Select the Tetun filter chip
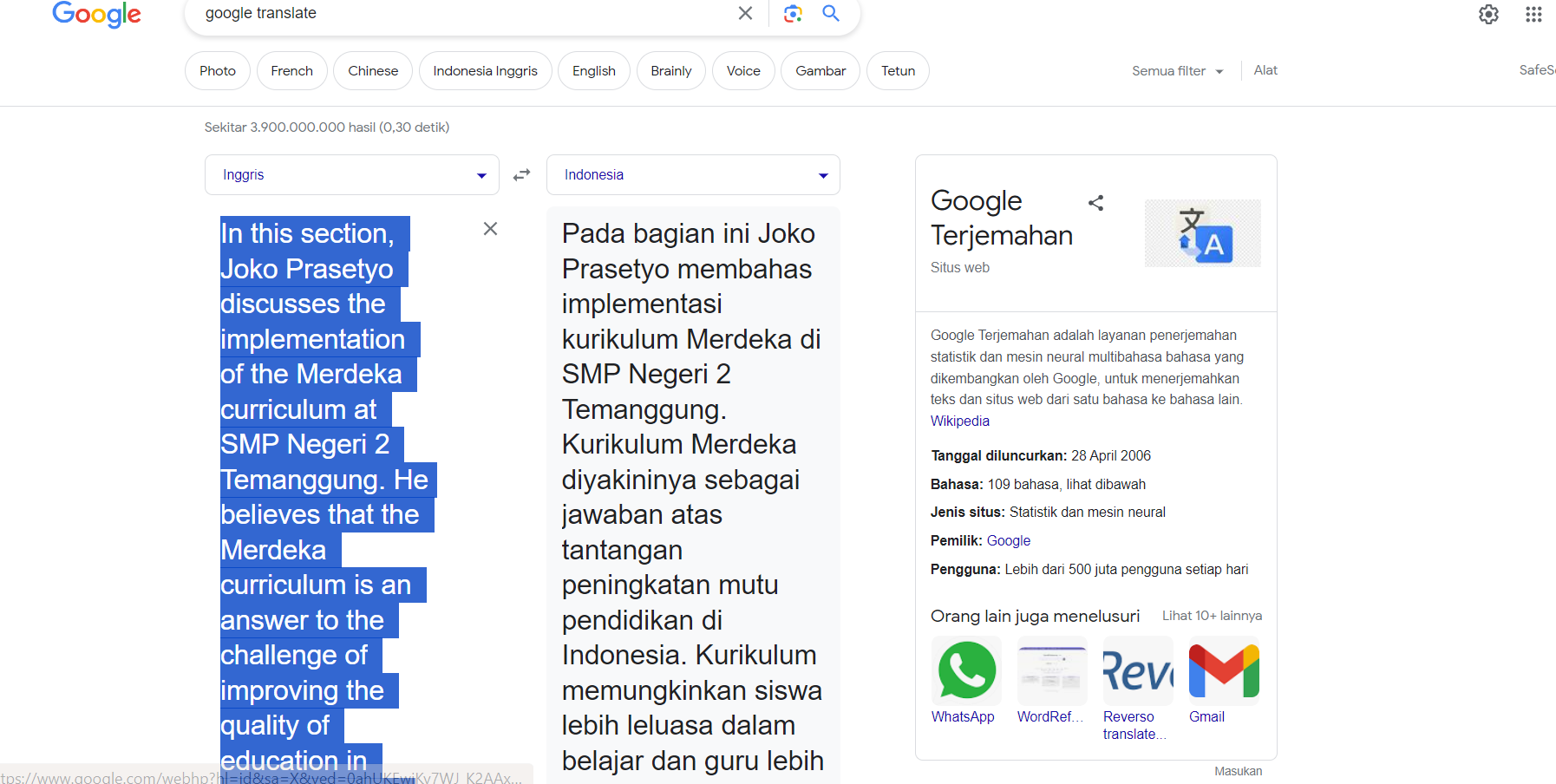 pos(899,71)
